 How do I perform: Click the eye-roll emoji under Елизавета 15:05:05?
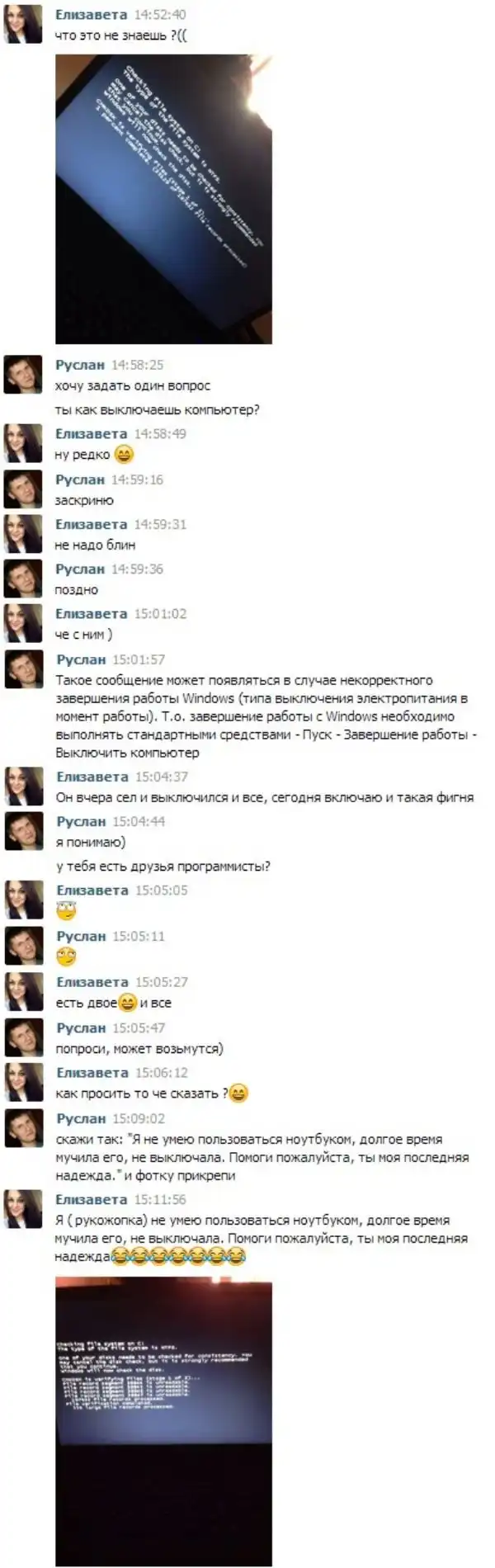(x=66, y=911)
